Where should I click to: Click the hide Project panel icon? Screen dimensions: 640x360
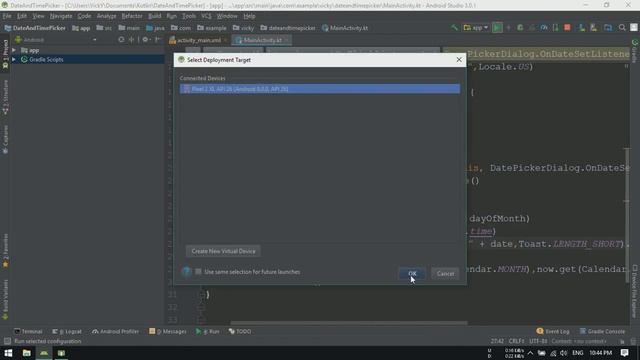(158, 40)
